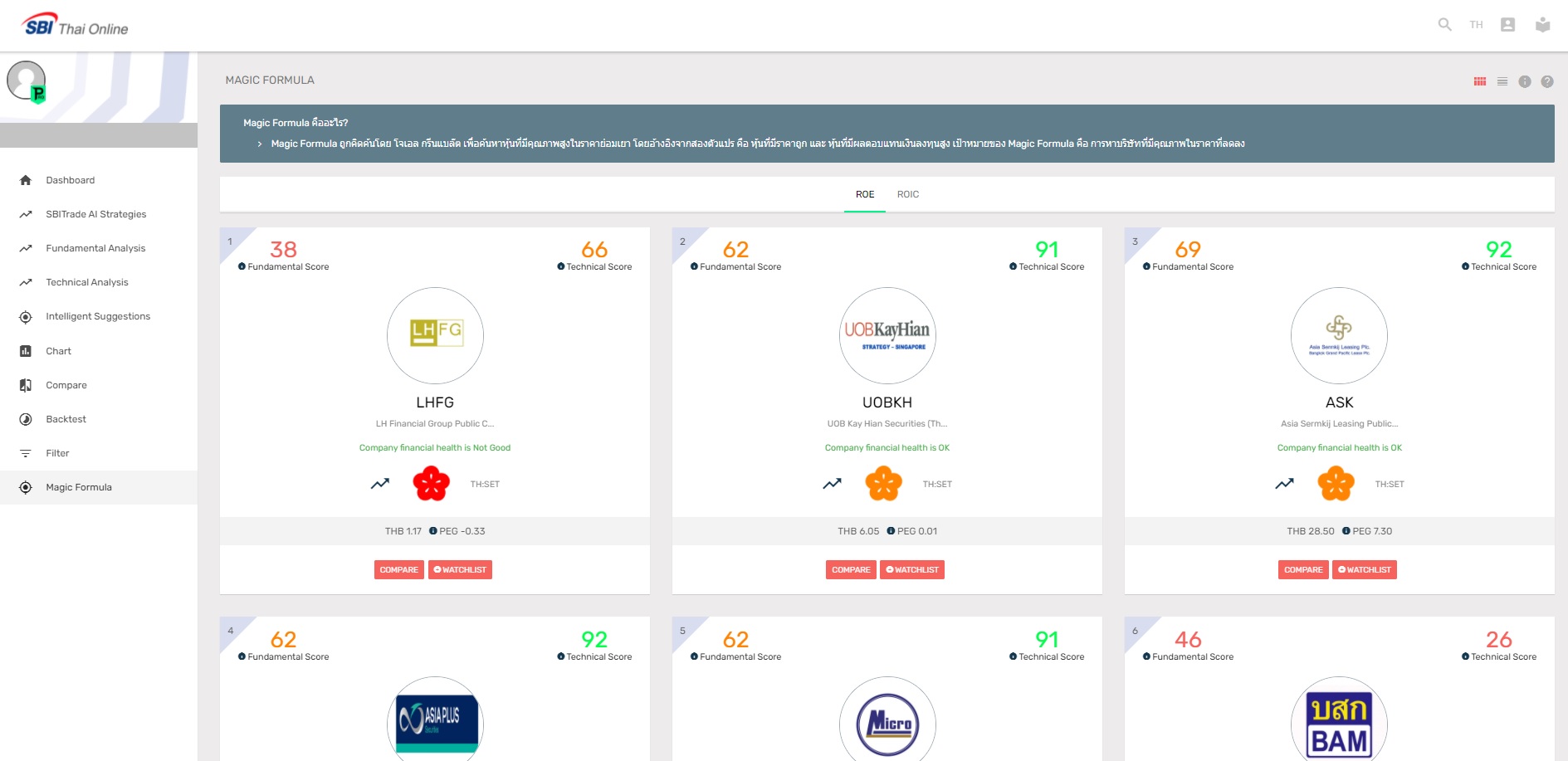Click the SBI Thai Online logo
This screenshot has width=1568, height=761.
tap(75, 25)
